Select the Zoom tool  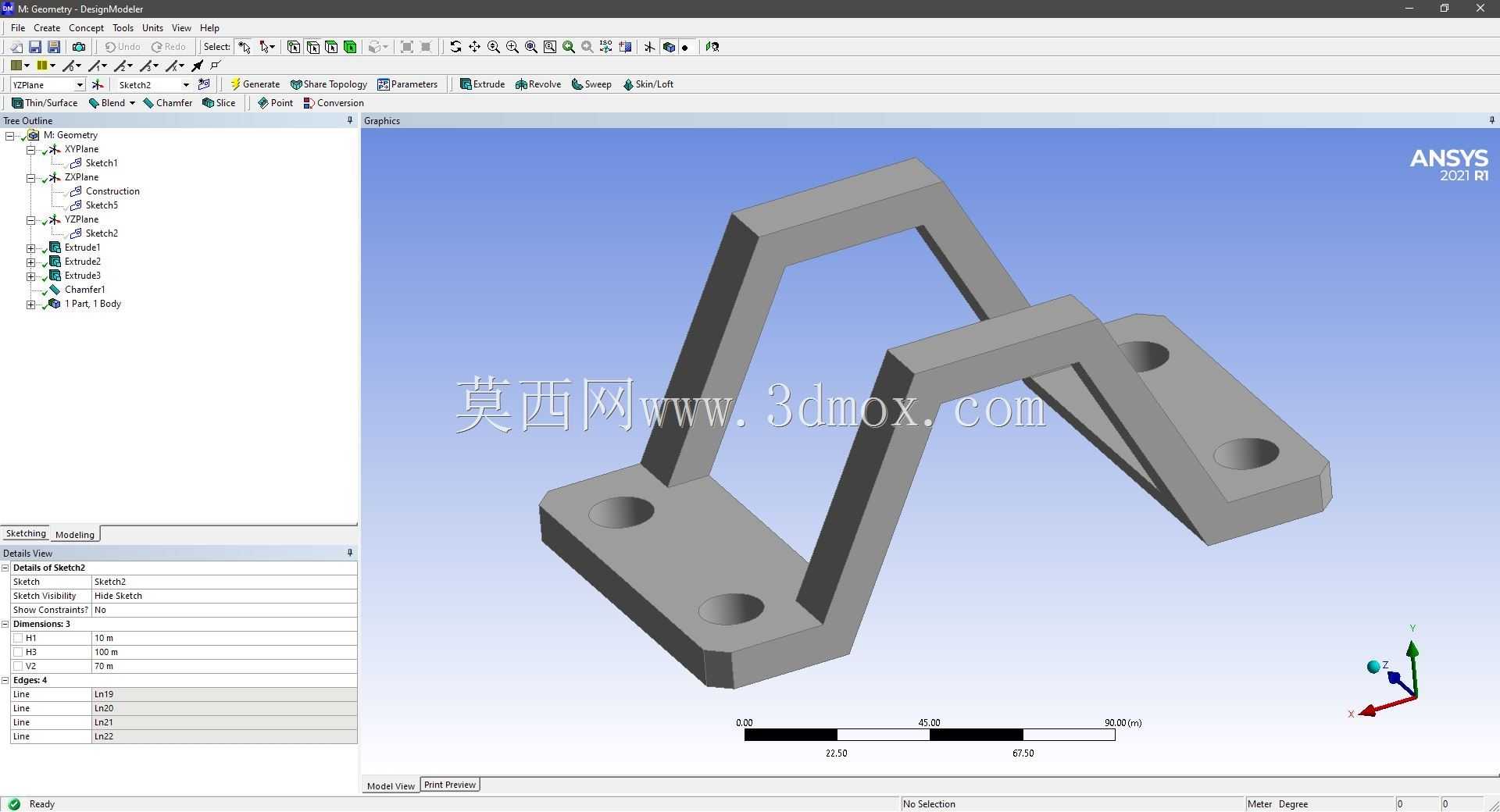tap(493, 47)
